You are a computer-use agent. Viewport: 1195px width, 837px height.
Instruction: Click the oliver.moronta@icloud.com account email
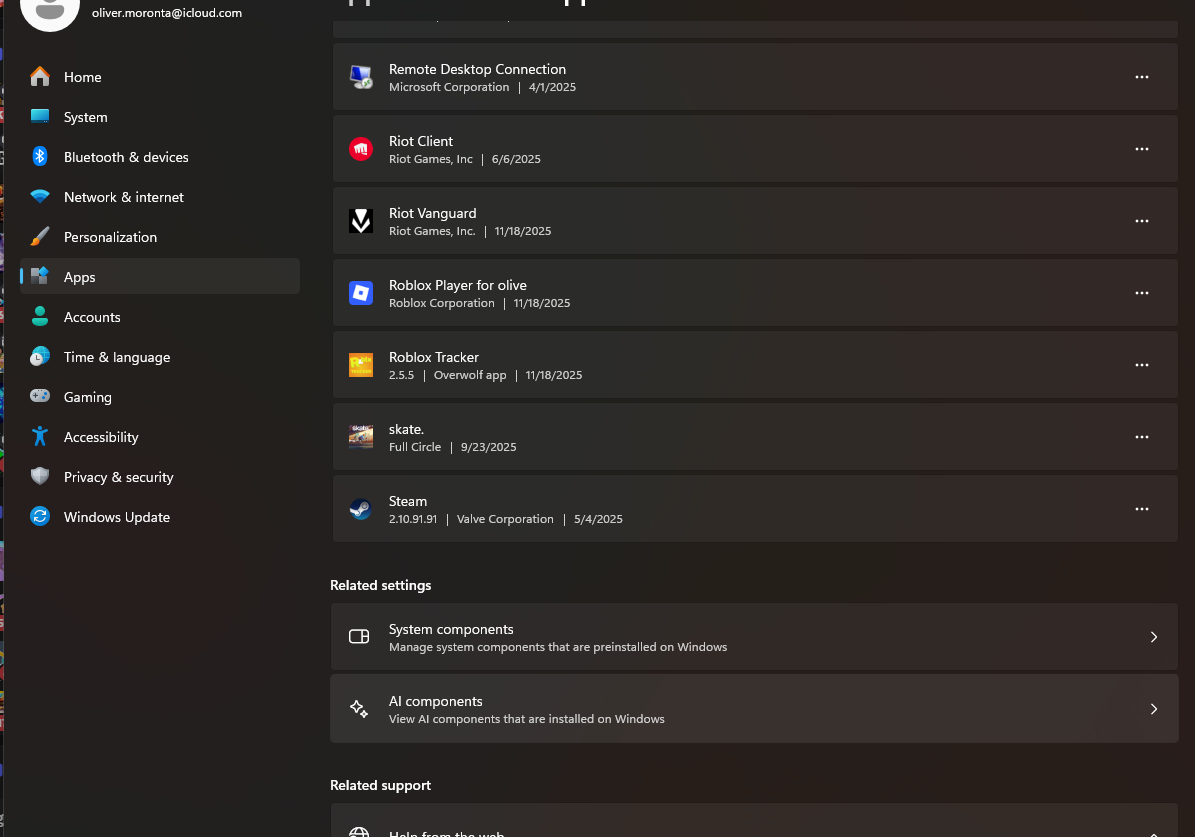[167, 13]
